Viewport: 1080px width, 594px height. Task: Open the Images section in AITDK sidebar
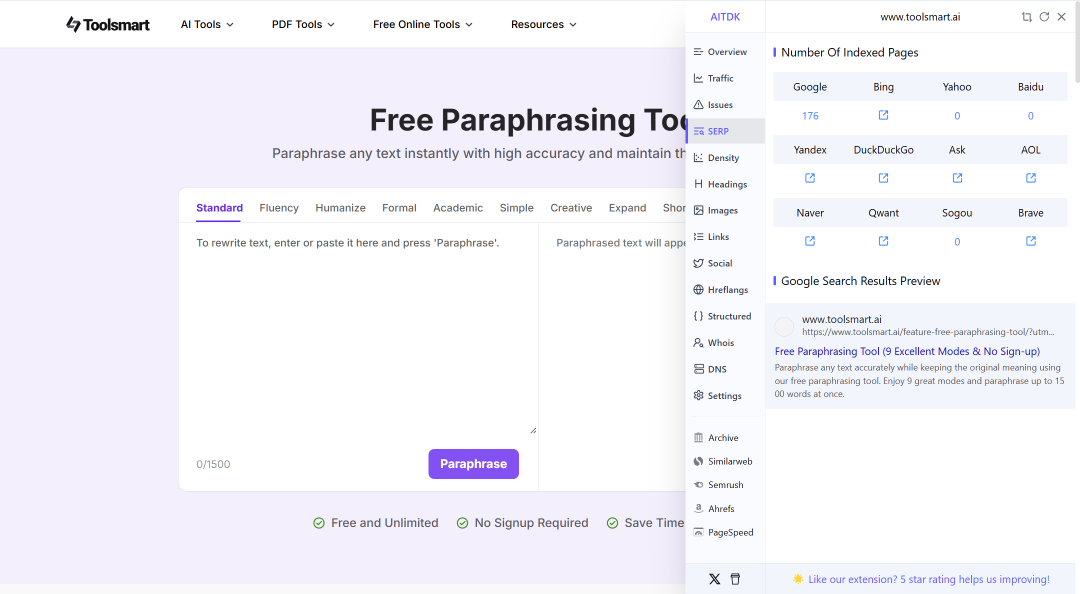pyautogui.click(x=725, y=210)
